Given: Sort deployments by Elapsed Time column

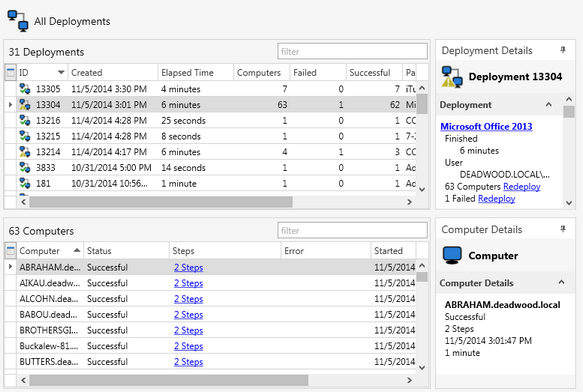Looking at the screenshot, I should (x=196, y=73).
